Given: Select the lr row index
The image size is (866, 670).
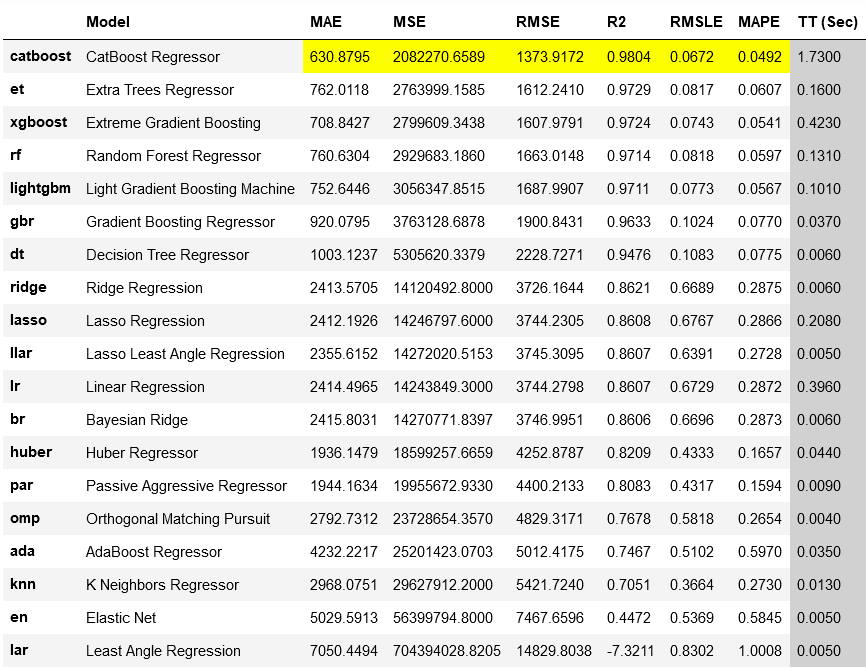Looking at the screenshot, I should pyautogui.click(x=15, y=386).
